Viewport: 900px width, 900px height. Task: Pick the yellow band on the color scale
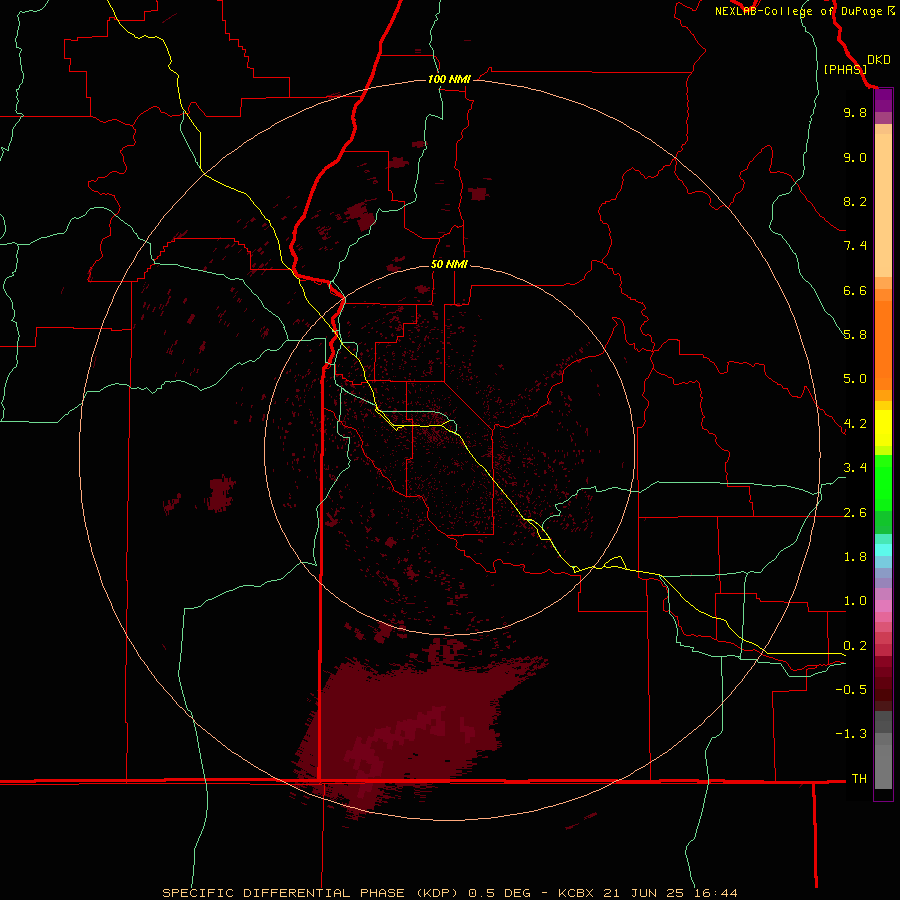883,428
